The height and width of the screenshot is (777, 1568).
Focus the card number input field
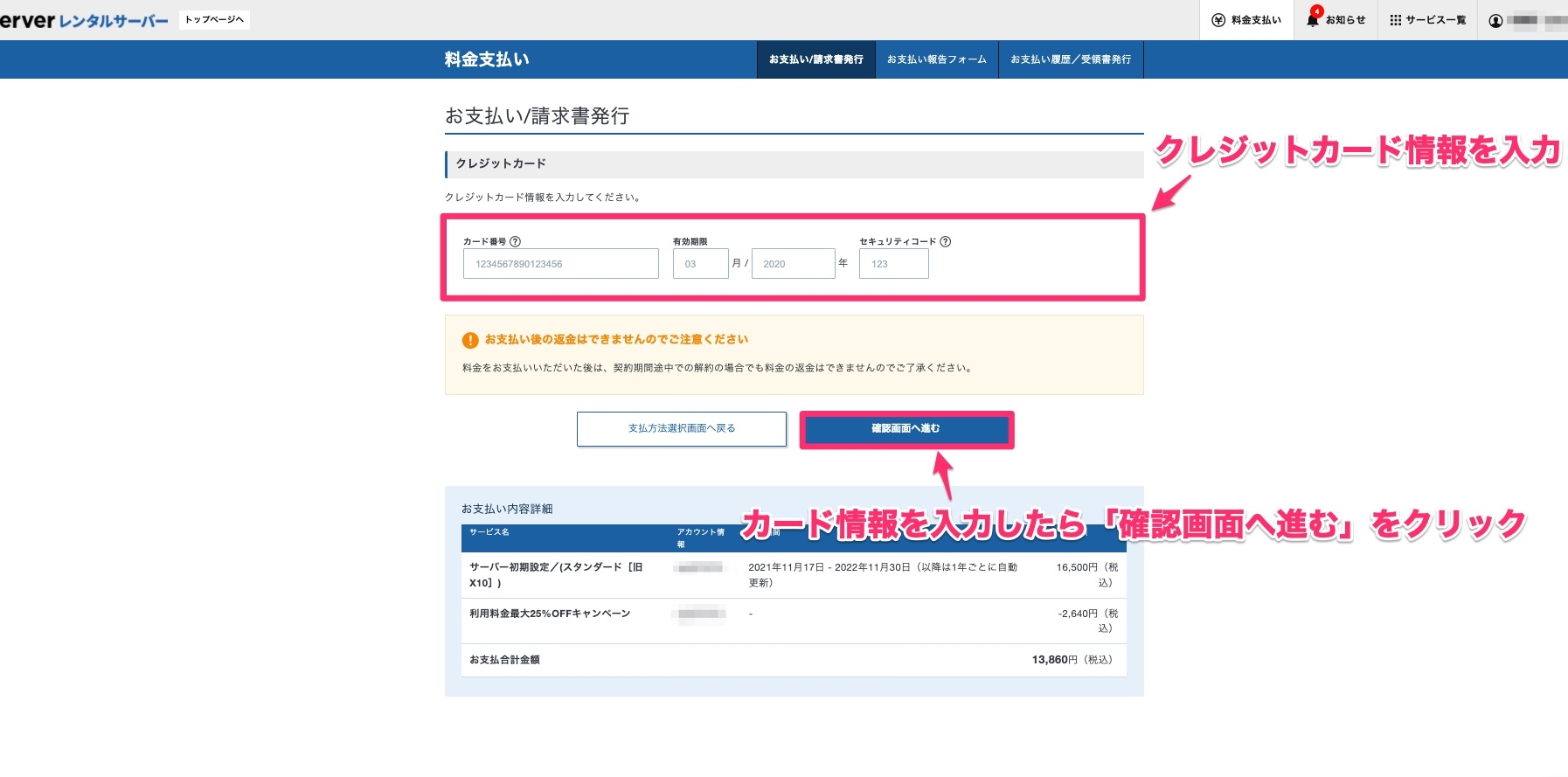click(x=560, y=264)
